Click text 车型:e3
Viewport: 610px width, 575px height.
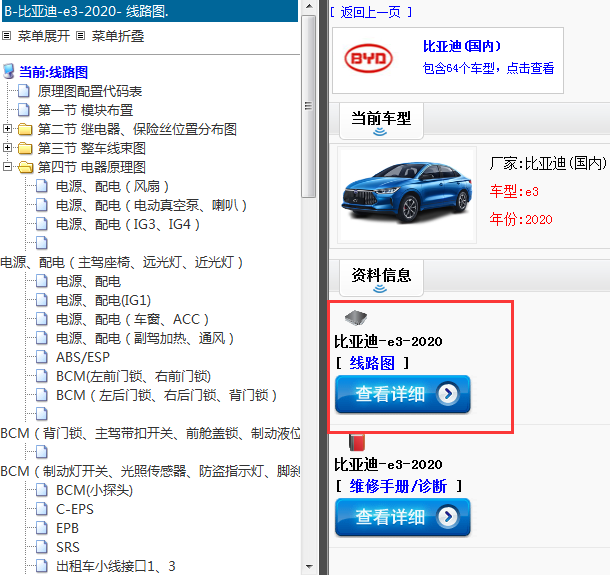514,191
